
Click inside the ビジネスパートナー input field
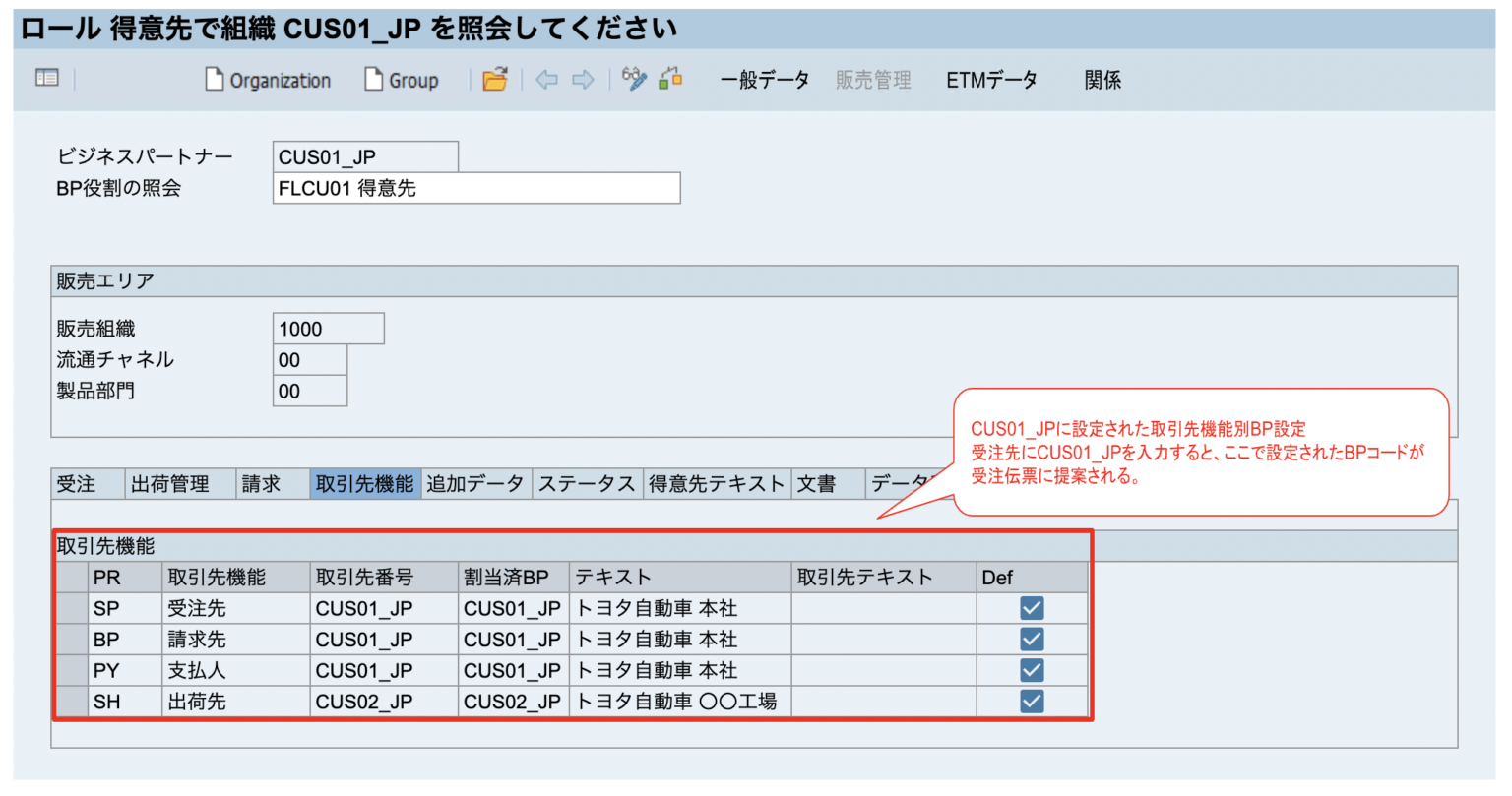coord(364,155)
